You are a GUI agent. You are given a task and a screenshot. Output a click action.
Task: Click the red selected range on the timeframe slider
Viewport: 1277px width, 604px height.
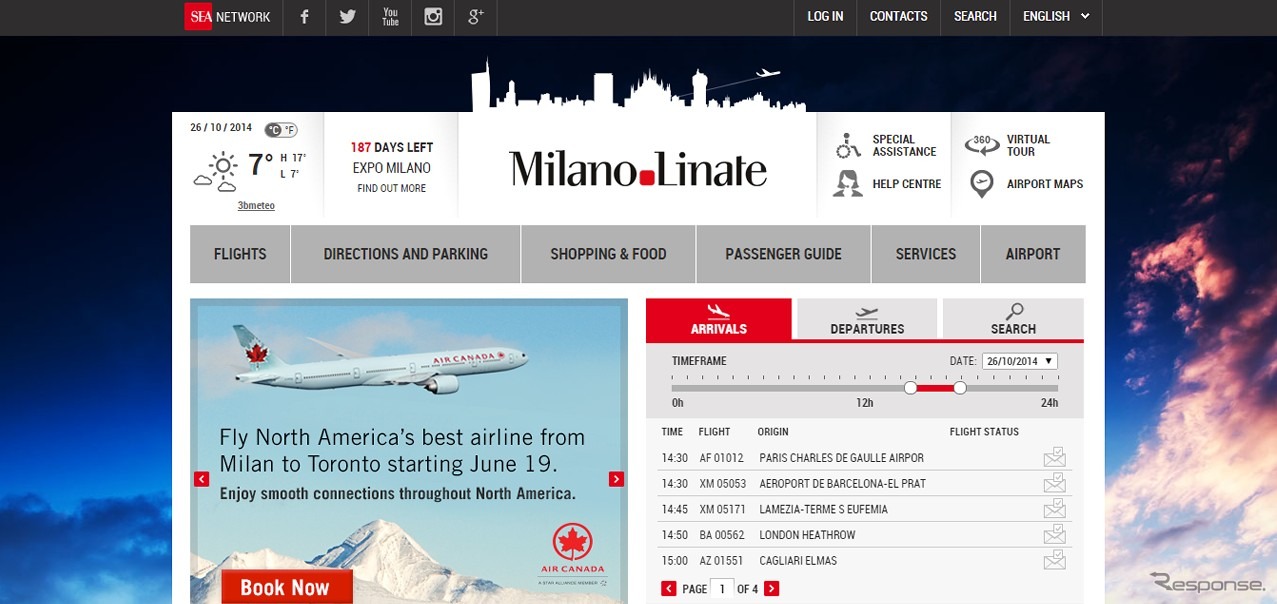(x=935, y=387)
